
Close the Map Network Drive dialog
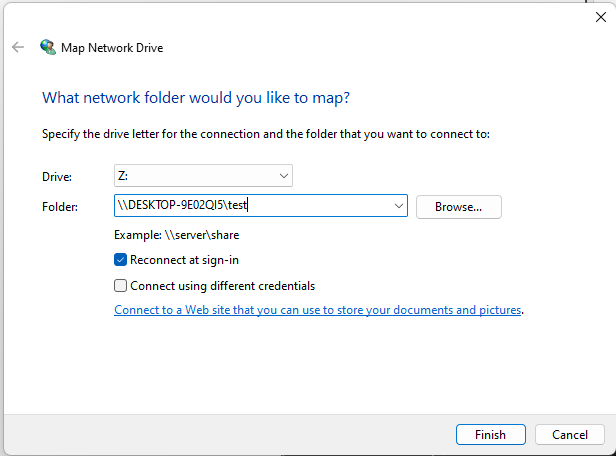coord(599,15)
